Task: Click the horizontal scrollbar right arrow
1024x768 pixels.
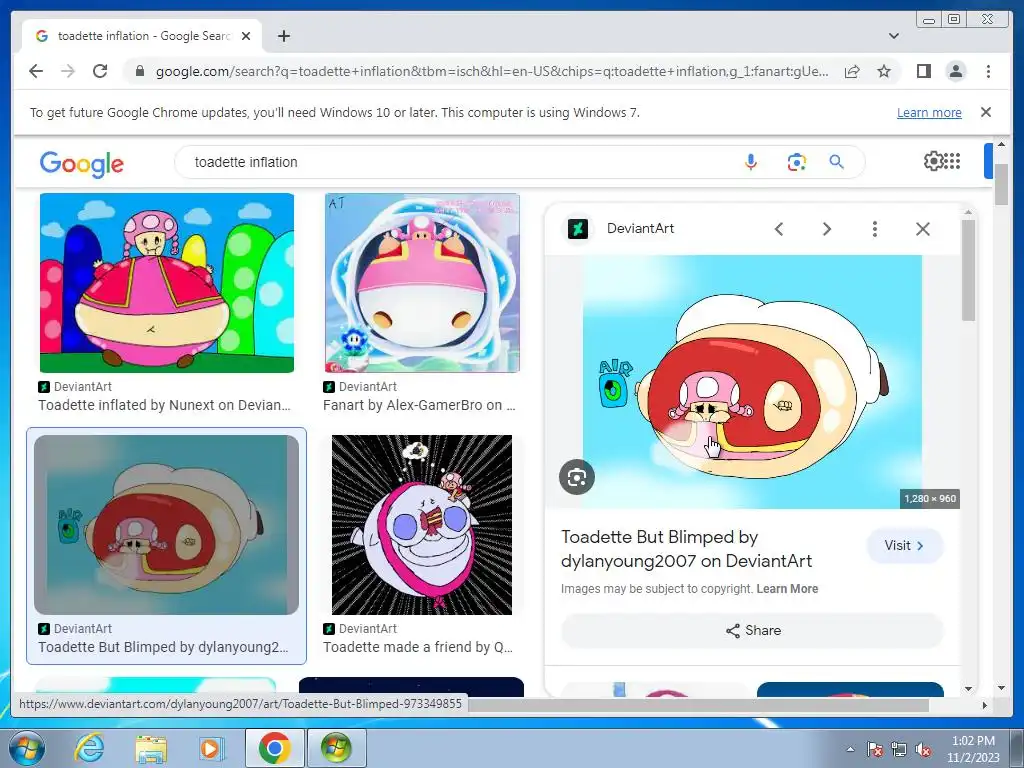Action: click(985, 705)
